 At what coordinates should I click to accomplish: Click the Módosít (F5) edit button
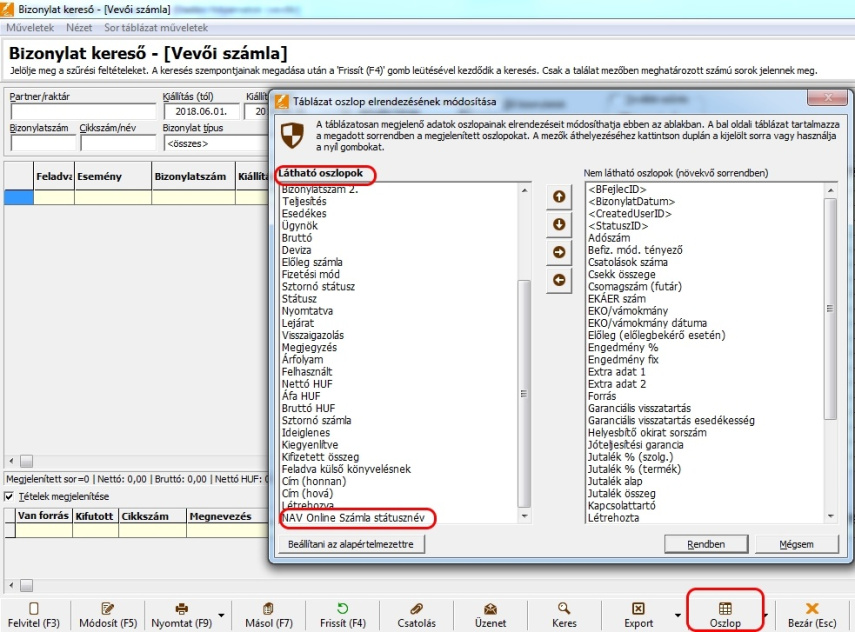point(107,614)
